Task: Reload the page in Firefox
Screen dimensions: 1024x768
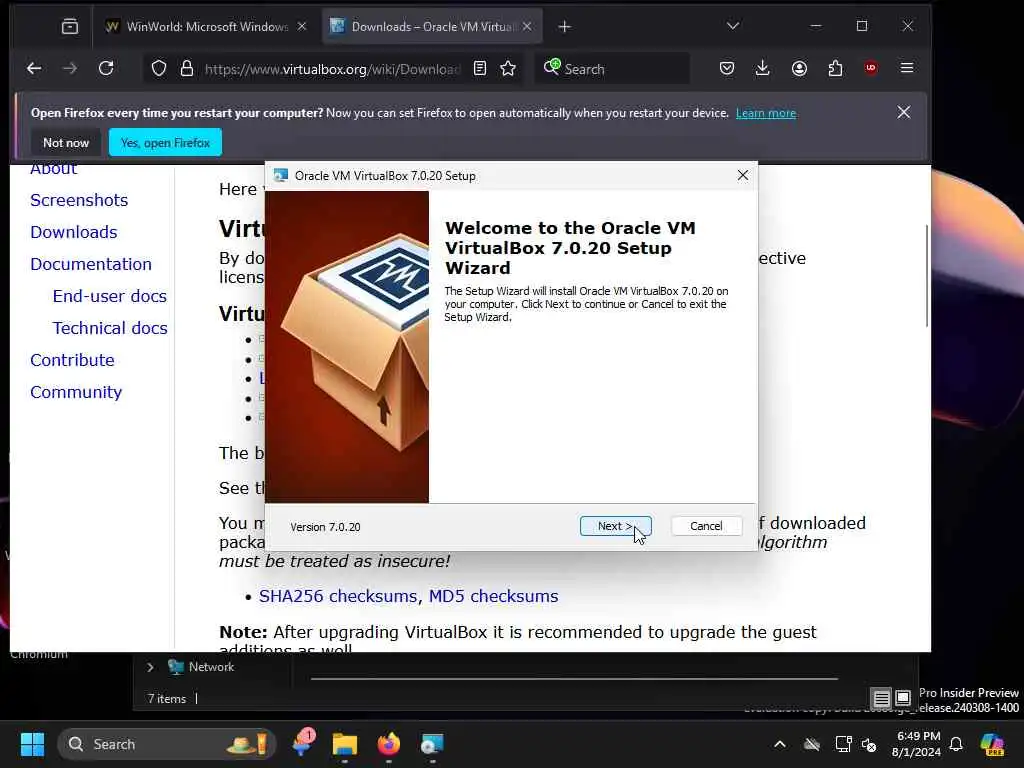Action: tap(106, 69)
